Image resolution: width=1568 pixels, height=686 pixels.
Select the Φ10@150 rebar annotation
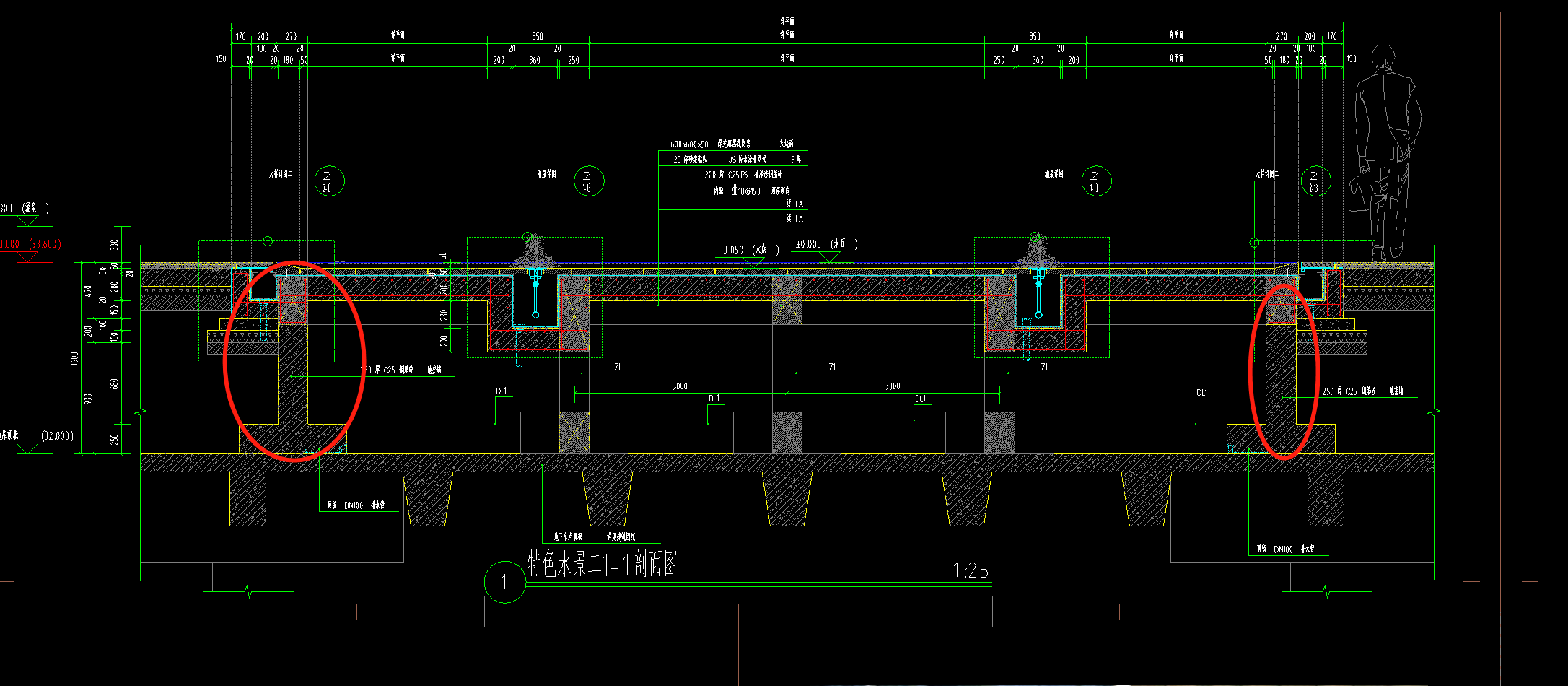pyautogui.click(x=751, y=191)
